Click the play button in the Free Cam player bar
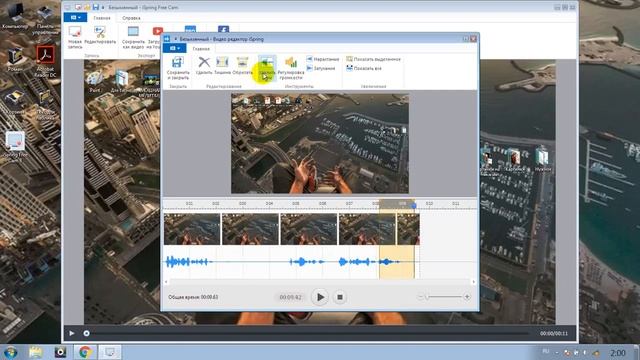This screenshot has width=640, height=360. pos(72,333)
